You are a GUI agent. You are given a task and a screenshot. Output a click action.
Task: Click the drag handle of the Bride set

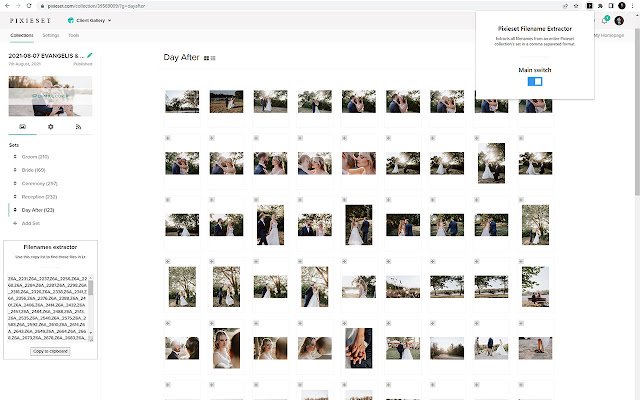(15, 170)
